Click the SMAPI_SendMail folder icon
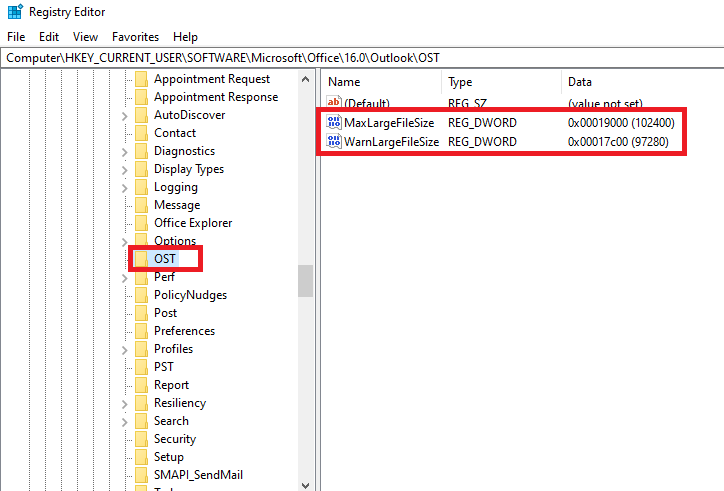The width and height of the screenshot is (724, 491). [x=141, y=475]
